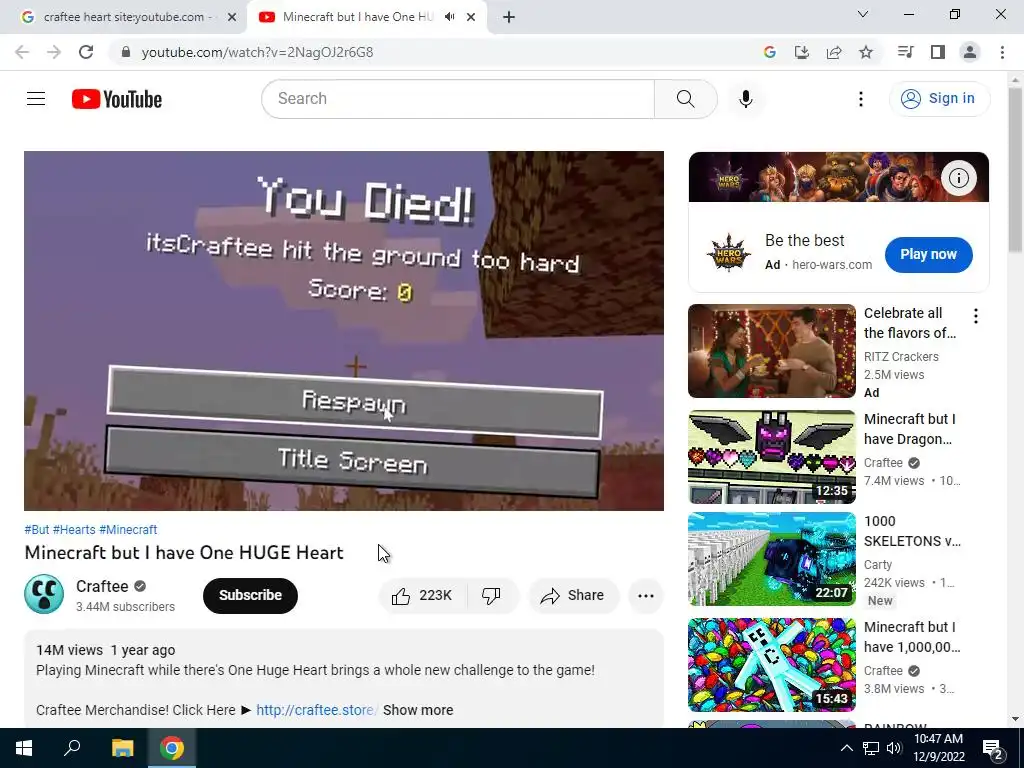Image resolution: width=1024 pixels, height=768 pixels.
Task: Open the RITZ Crackers ad thumbnail
Action: 771,351
